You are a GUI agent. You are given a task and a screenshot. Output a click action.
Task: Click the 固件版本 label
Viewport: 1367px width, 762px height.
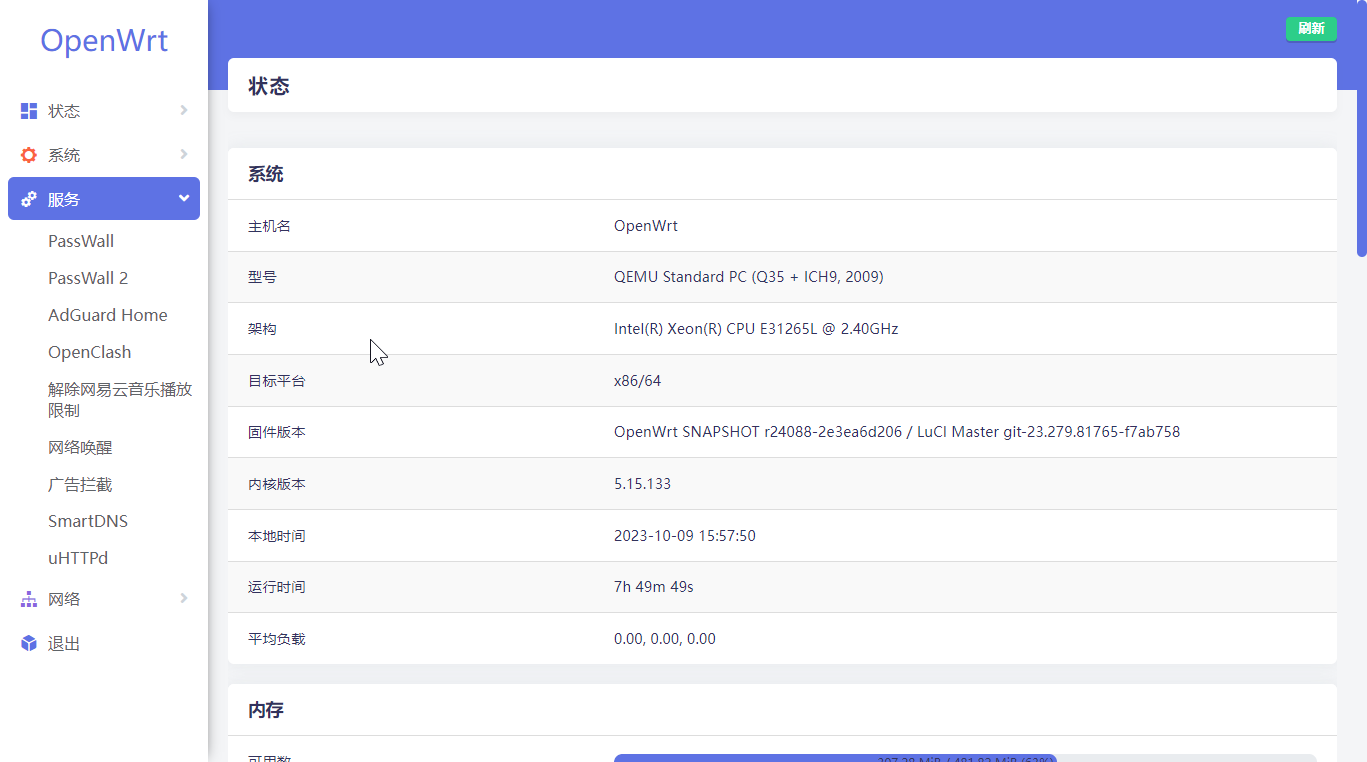[277, 432]
